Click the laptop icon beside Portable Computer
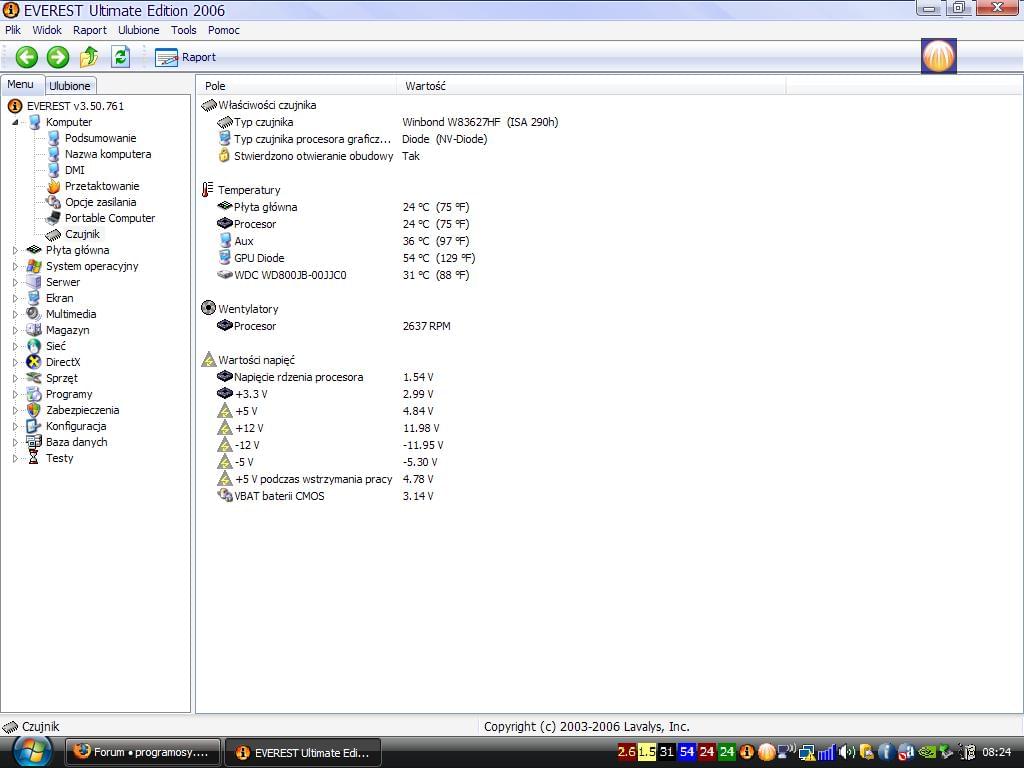 54,218
